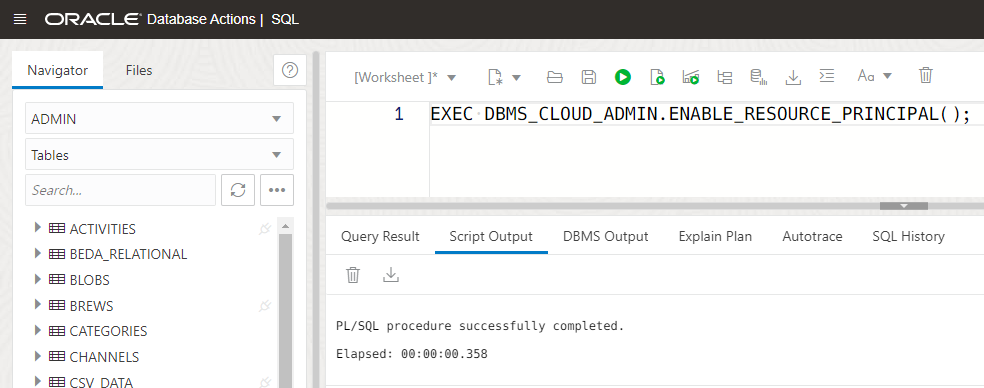Click the new worksheet file icon
The image size is (984, 388).
pyautogui.click(x=495, y=77)
